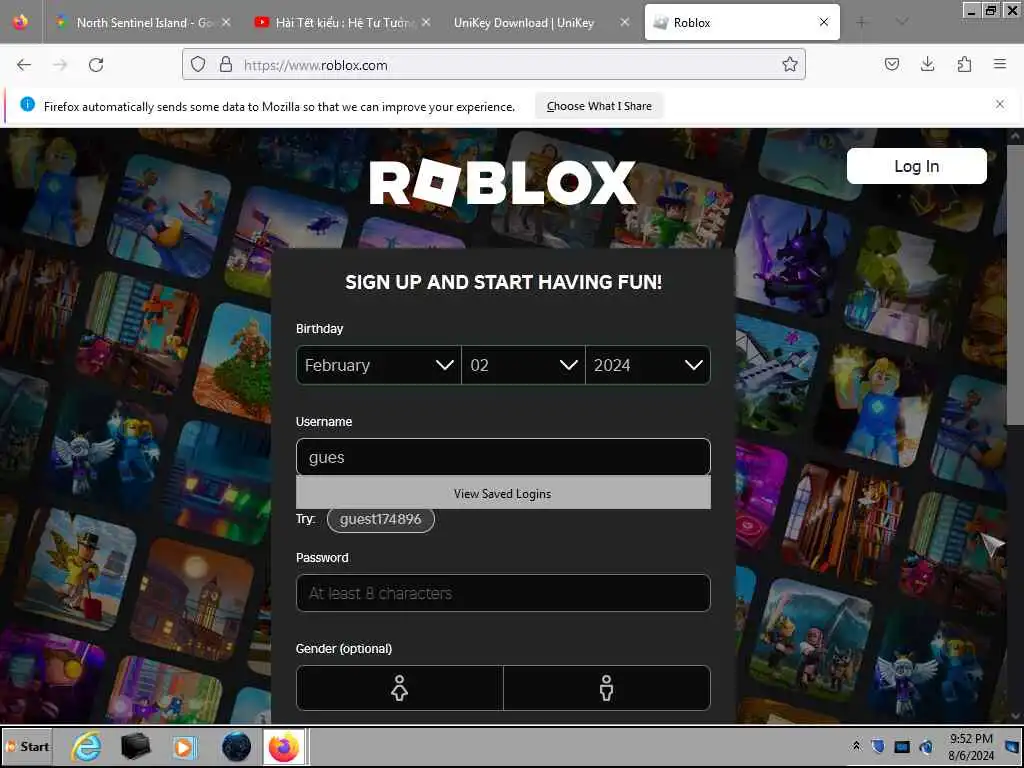Select the male gender icon button

tap(607, 688)
